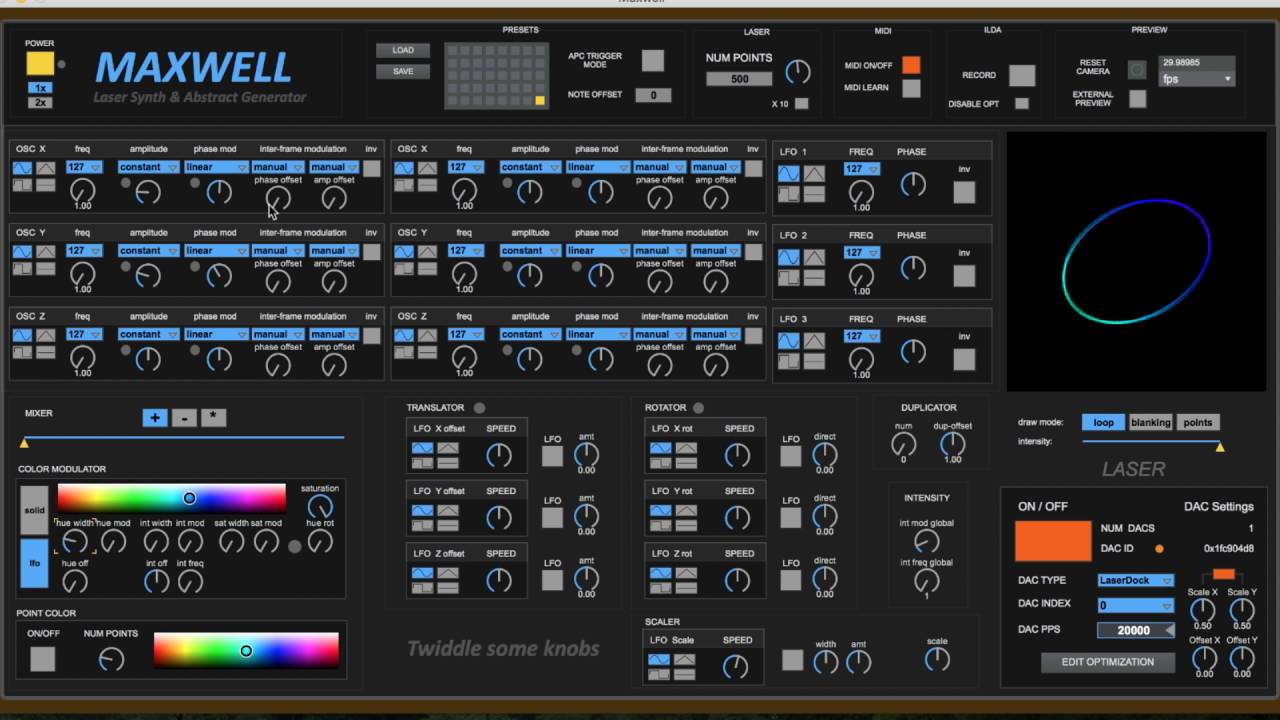Screen dimensions: 1280x720
Task: Pick a color on point color spectrum
Action: [246, 650]
